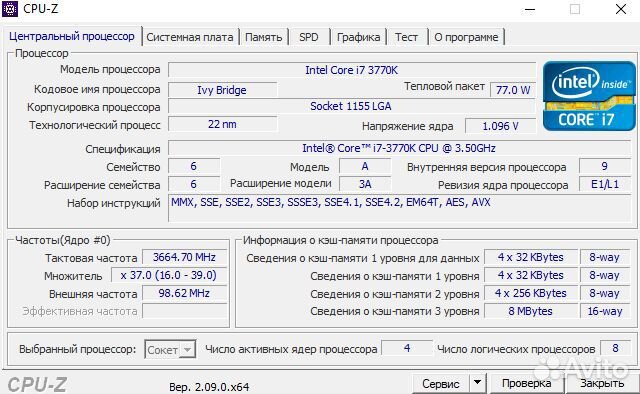Viewport: 640px width, 394px height.
Task: Go to the Графика tab
Action: (x=358, y=37)
